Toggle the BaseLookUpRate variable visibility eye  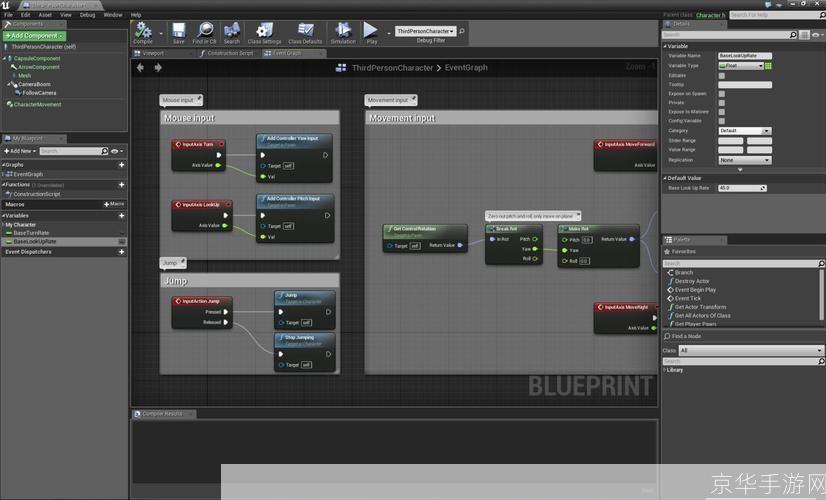pos(122,241)
